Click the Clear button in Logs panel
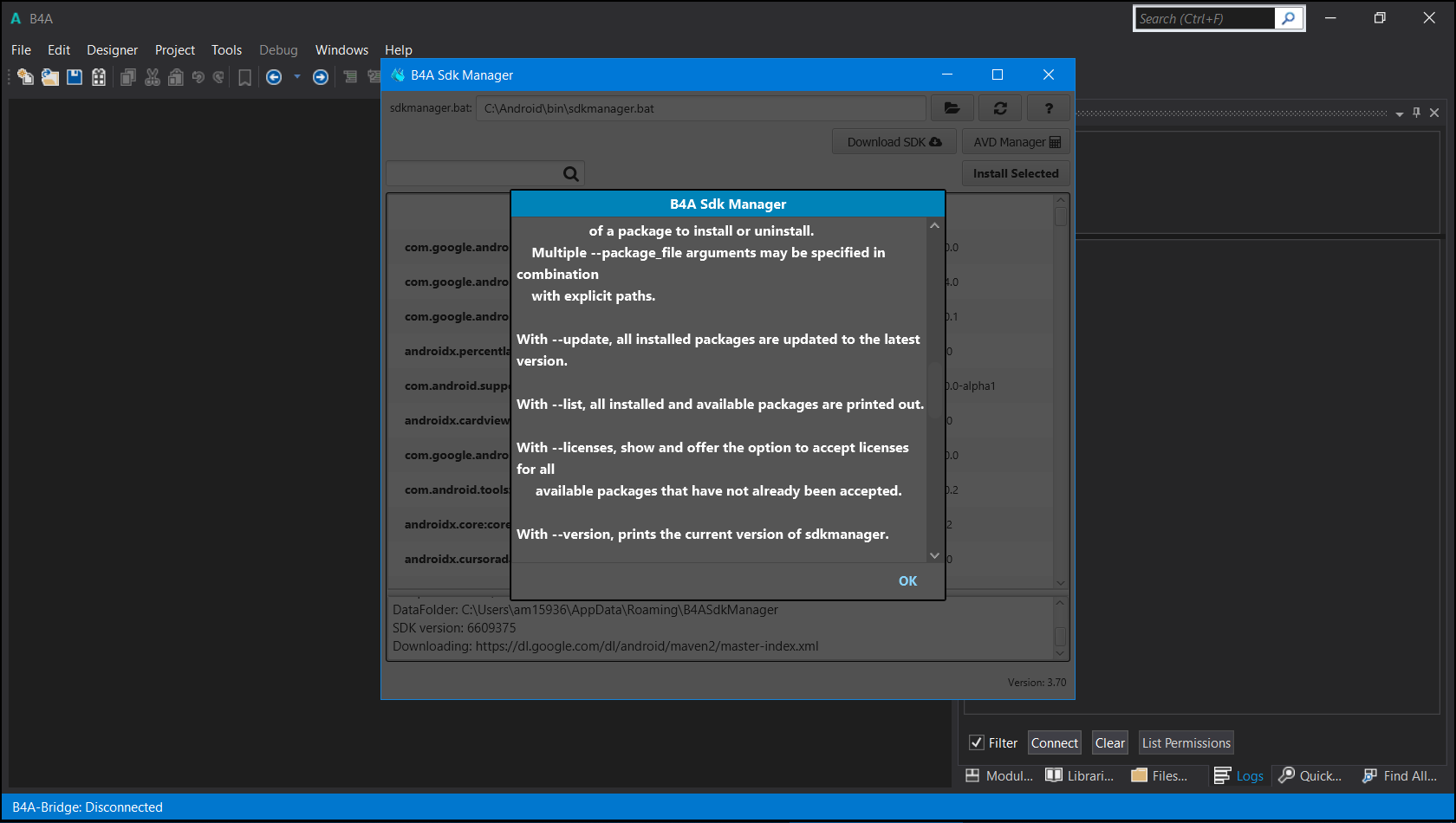 coord(1110,742)
